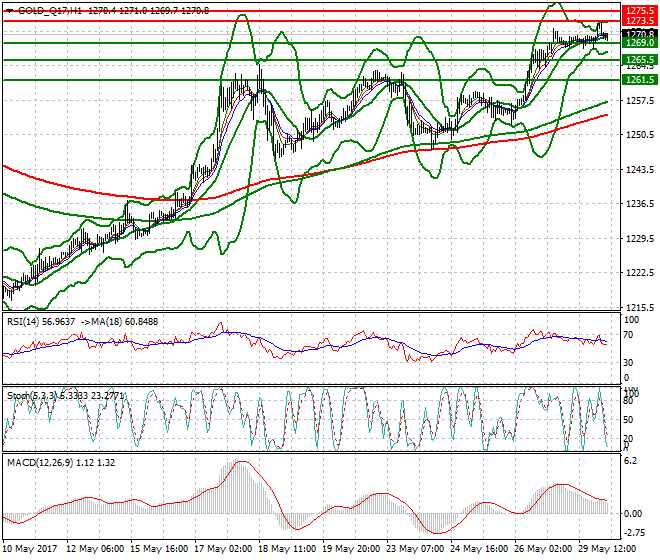The width and height of the screenshot is (660, 560).
Task: Click the RSI scale level 30
Action: pos(628,363)
